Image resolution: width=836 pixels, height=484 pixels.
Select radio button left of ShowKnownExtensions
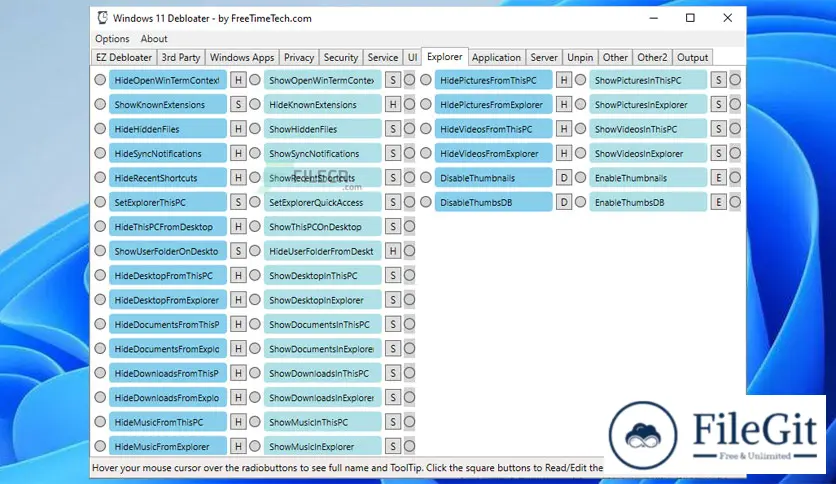click(x=100, y=104)
